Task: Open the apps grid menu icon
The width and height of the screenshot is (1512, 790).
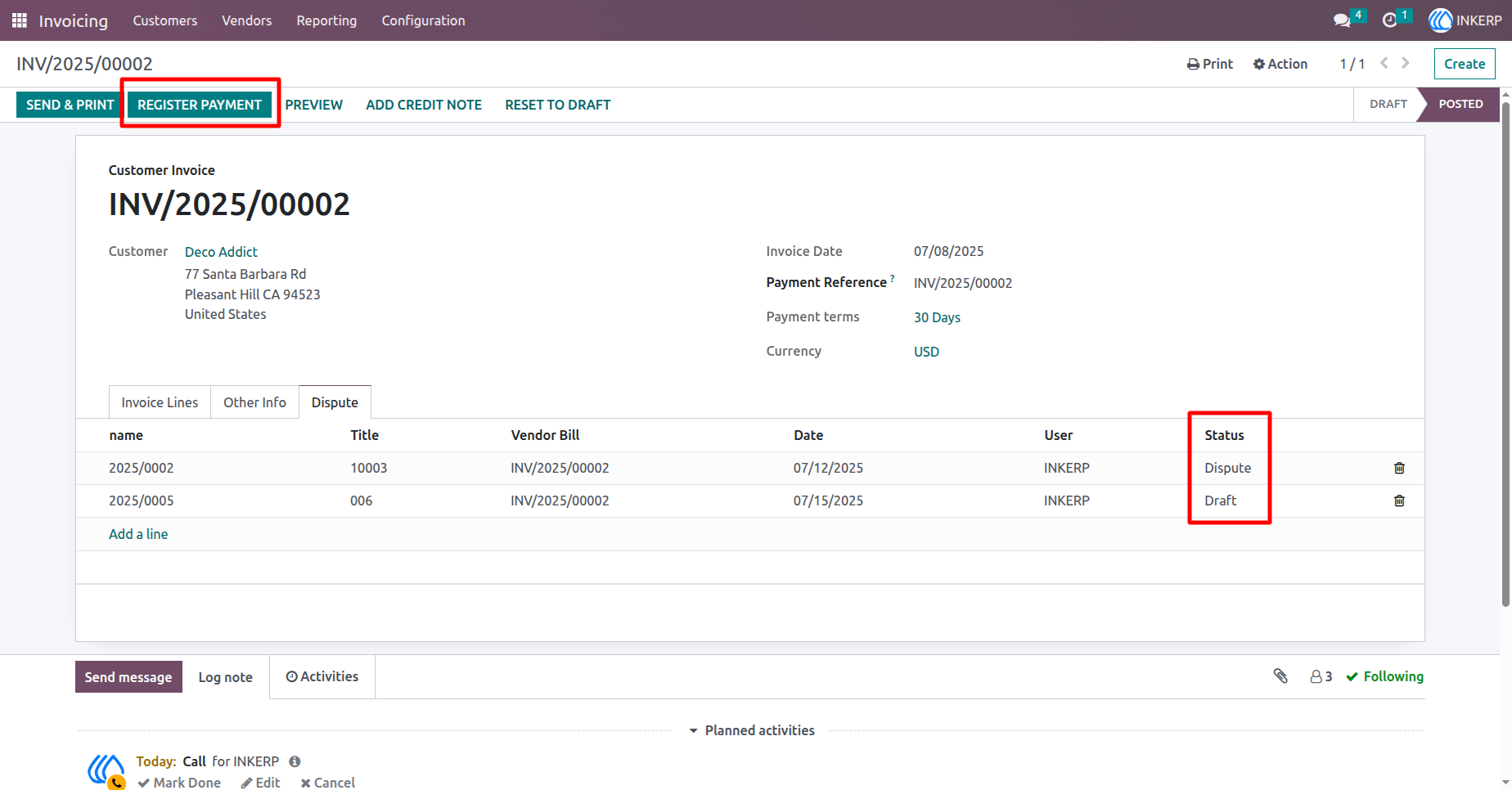Action: (x=20, y=20)
